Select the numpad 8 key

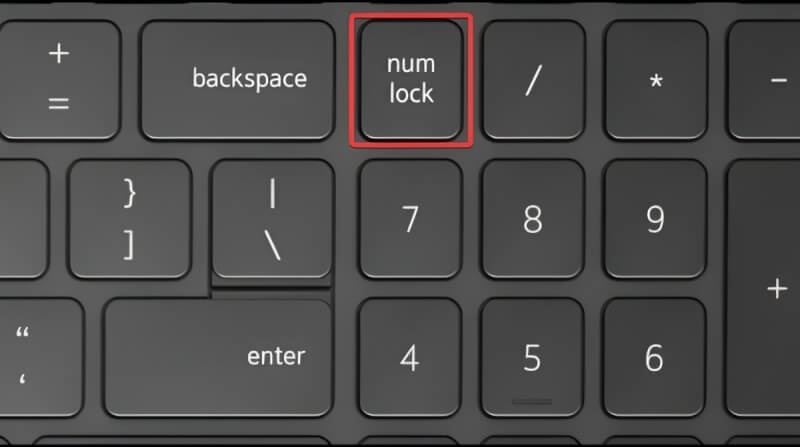(x=533, y=219)
